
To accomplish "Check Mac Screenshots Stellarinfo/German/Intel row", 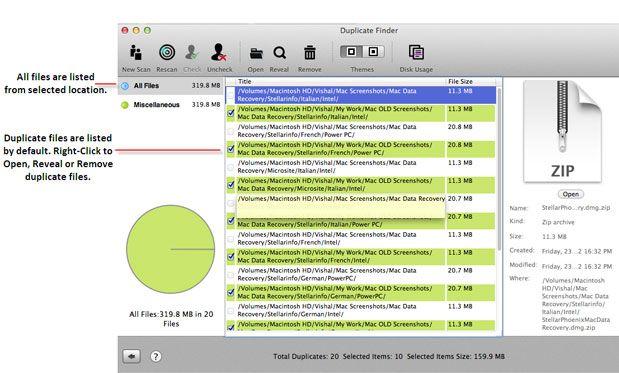I will tap(231, 311).
